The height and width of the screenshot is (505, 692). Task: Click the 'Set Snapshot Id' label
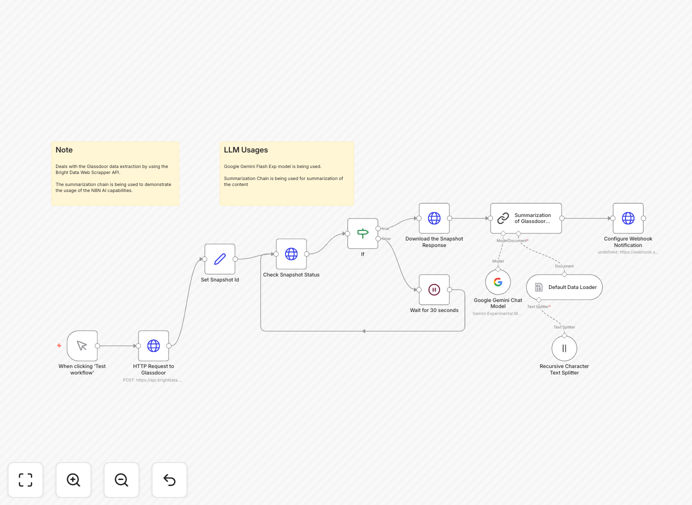[x=220, y=280]
